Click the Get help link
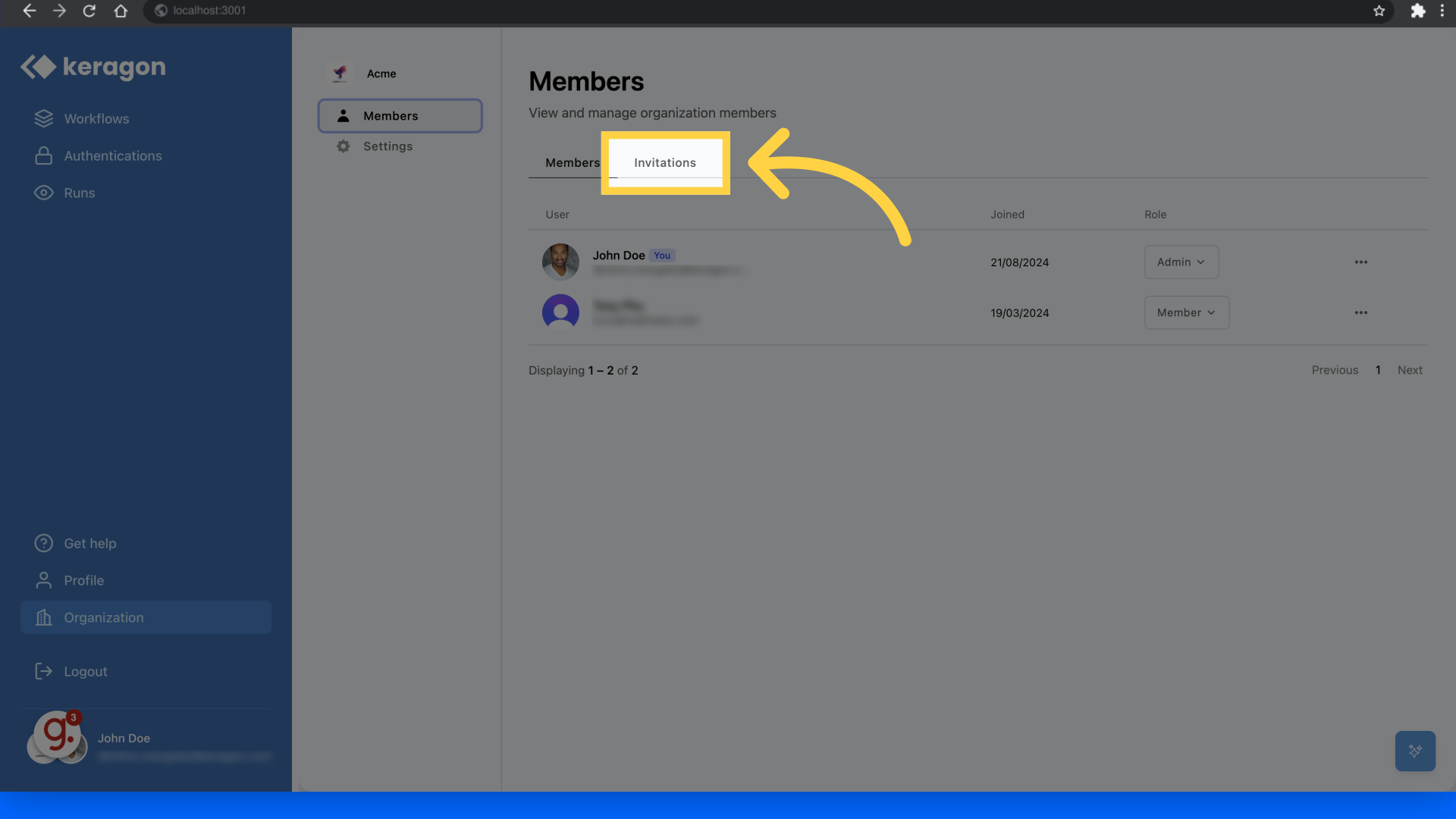This screenshot has width=1456, height=819. (89, 544)
